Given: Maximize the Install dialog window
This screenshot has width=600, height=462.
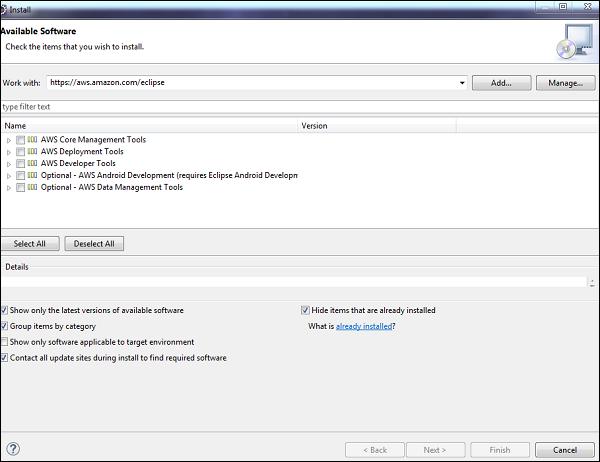Looking at the screenshot, I should click(x=563, y=7).
